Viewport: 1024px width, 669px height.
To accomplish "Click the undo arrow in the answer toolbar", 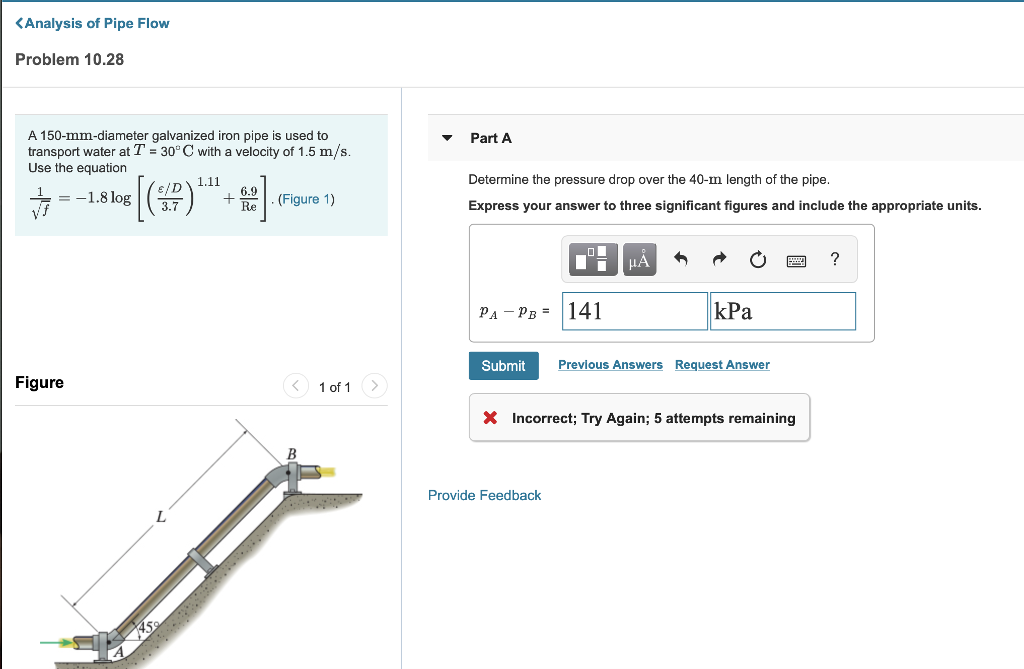I will (680, 259).
